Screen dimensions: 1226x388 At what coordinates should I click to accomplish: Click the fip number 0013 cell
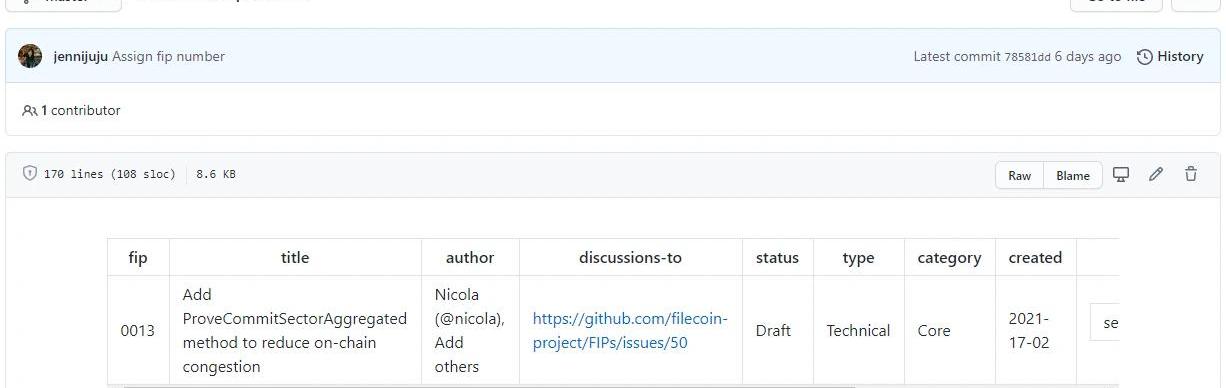[x=138, y=331]
